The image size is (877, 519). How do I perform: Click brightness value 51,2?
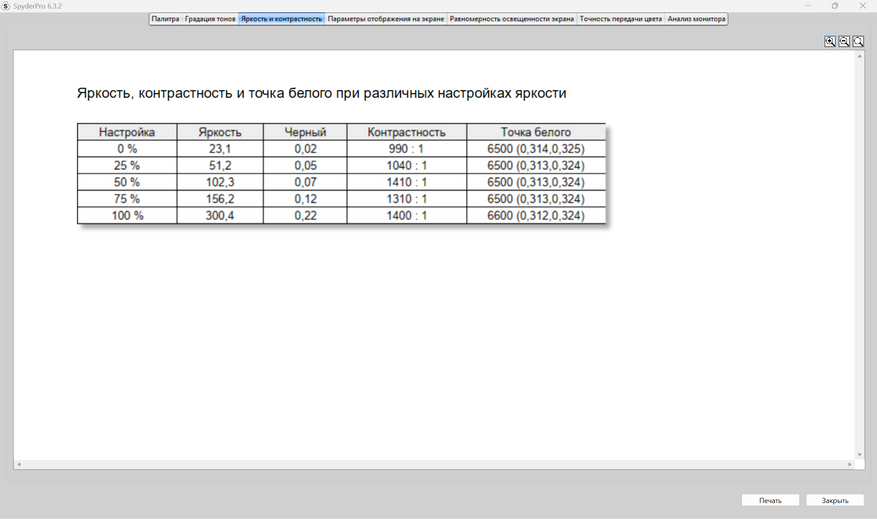tap(220, 166)
